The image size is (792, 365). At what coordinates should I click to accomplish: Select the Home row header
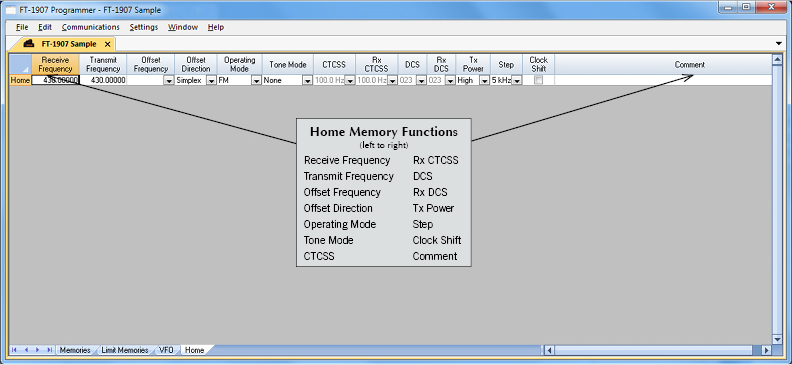click(20, 80)
